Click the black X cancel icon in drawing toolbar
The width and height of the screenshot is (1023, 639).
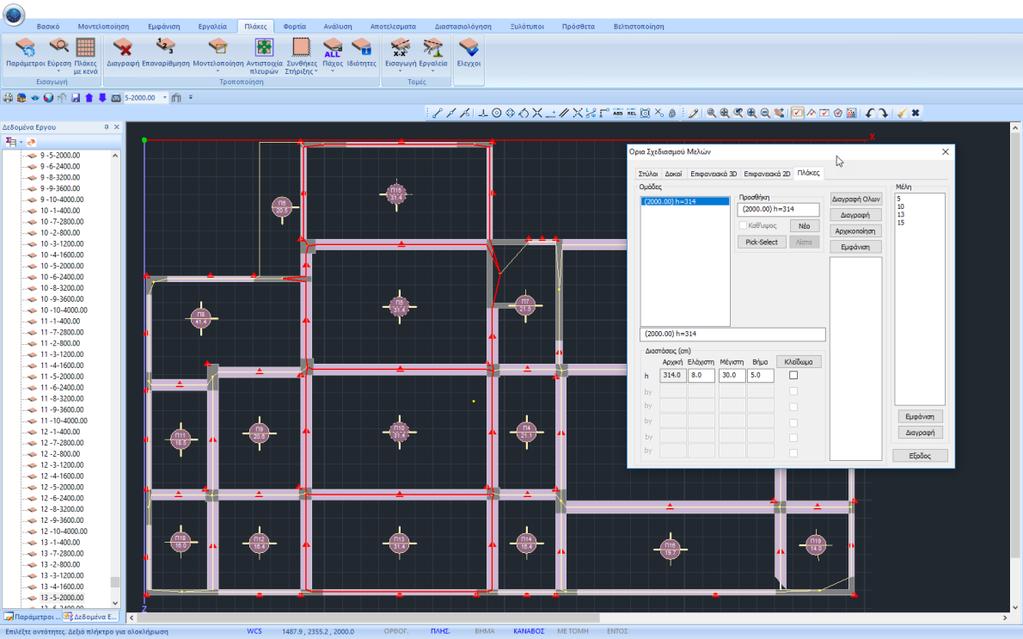(x=915, y=113)
